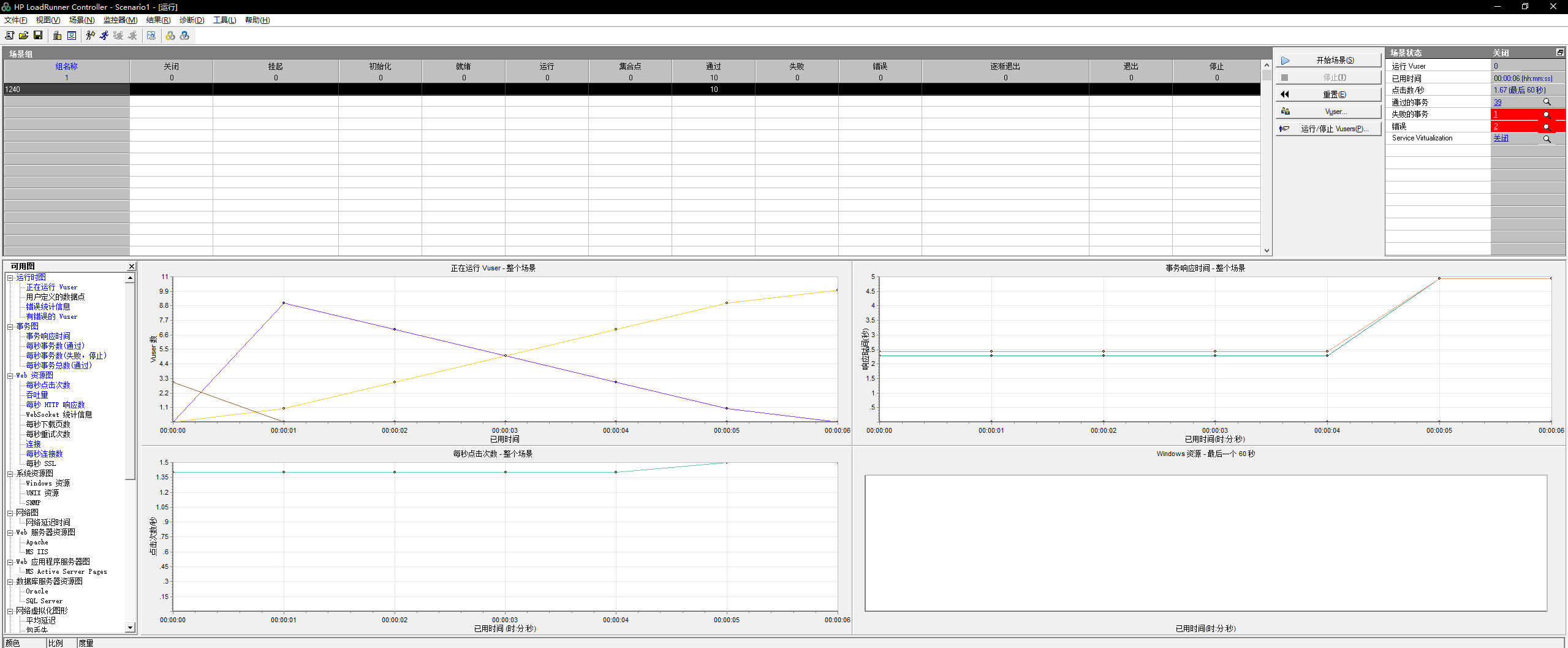Viewport: 1568px width, 648px height.
Task: Click available graphs tree scroll-down arrow
Action: [x=130, y=628]
